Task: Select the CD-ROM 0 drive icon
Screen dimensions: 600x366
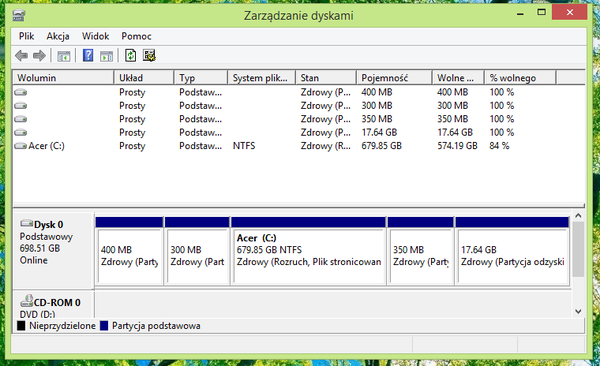Action: pos(26,301)
